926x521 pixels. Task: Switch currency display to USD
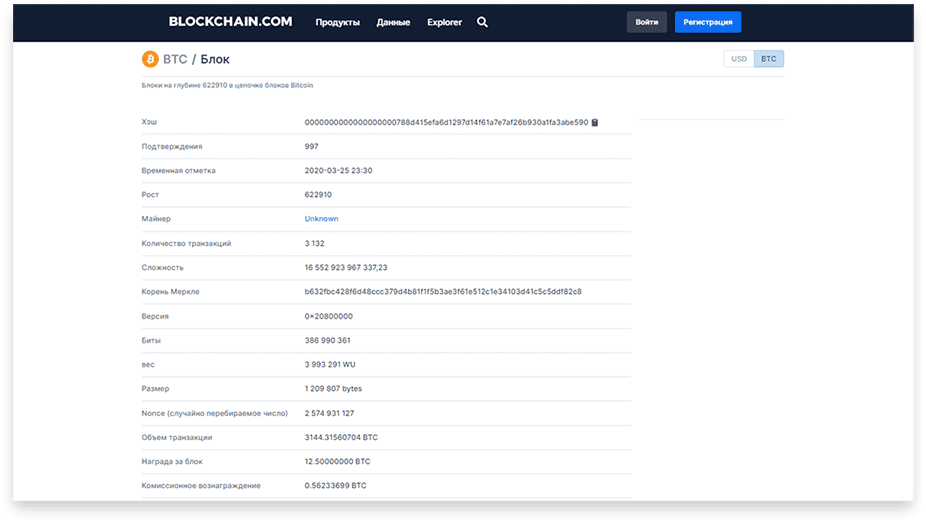pos(739,59)
